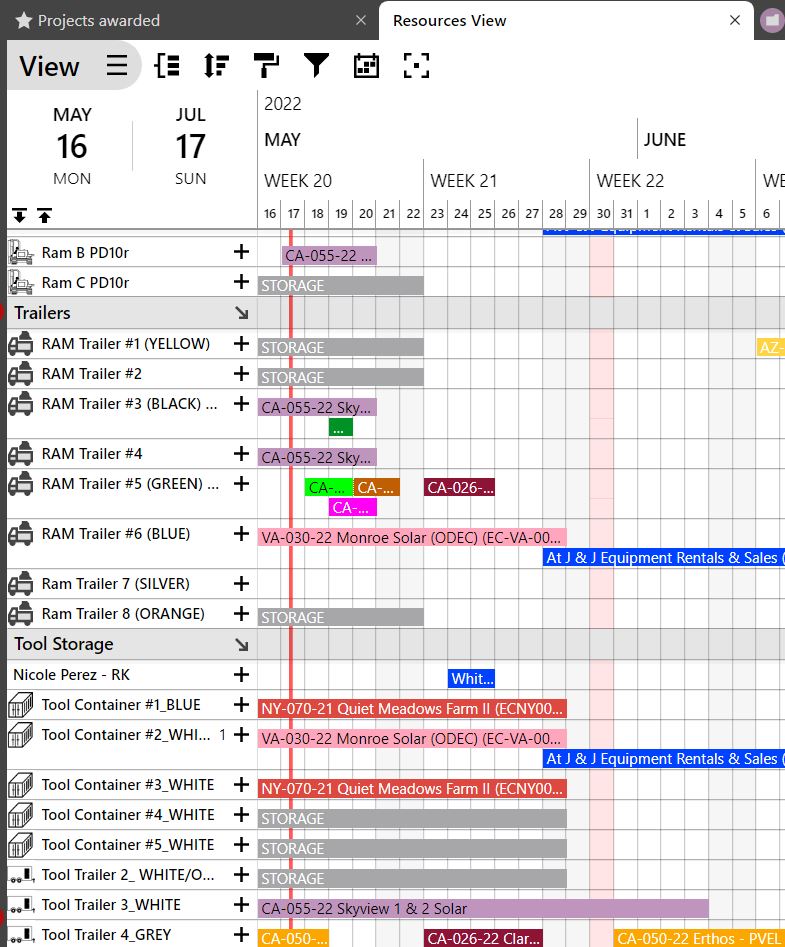Image resolution: width=785 pixels, height=947 pixels.
Task: Click the View label button
Action: coord(49,66)
